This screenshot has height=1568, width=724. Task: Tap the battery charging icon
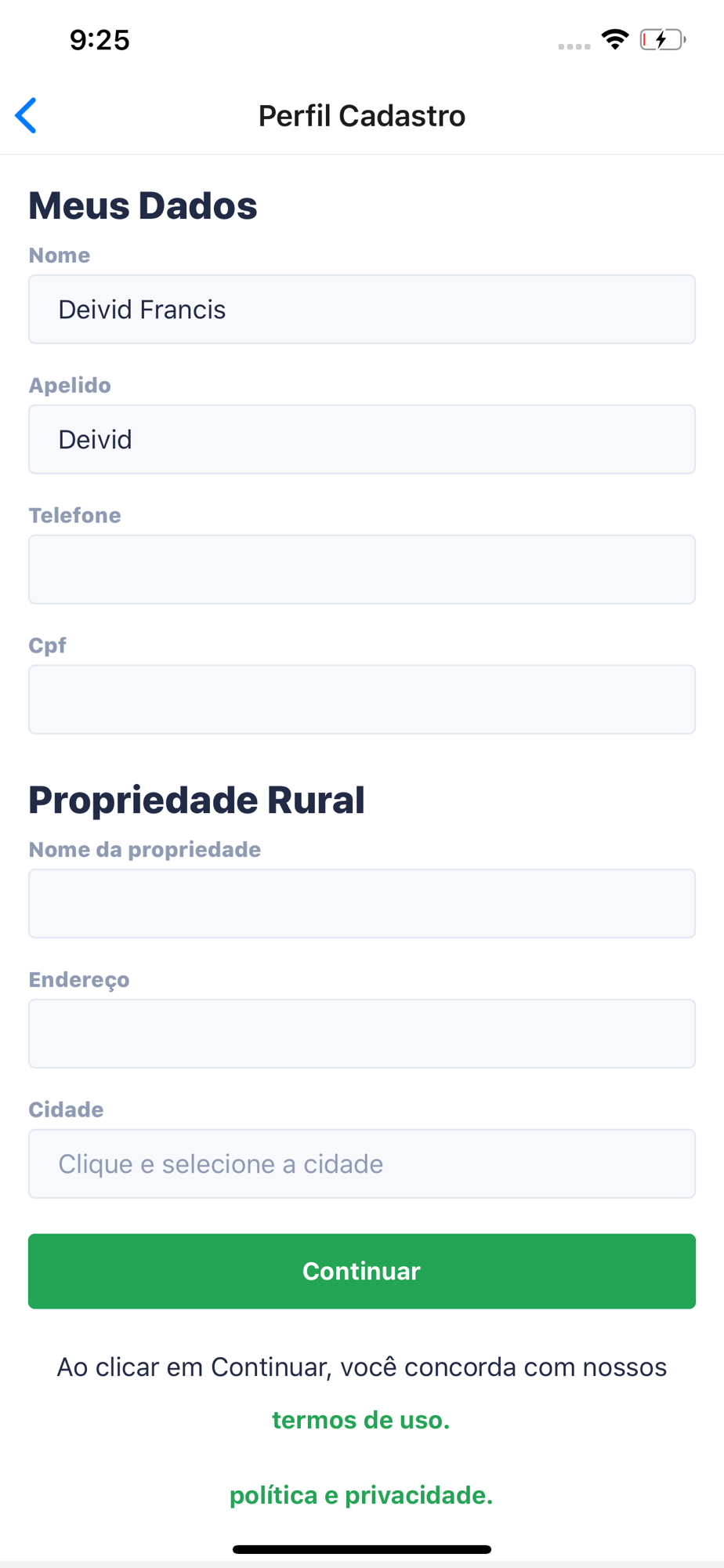click(663, 39)
